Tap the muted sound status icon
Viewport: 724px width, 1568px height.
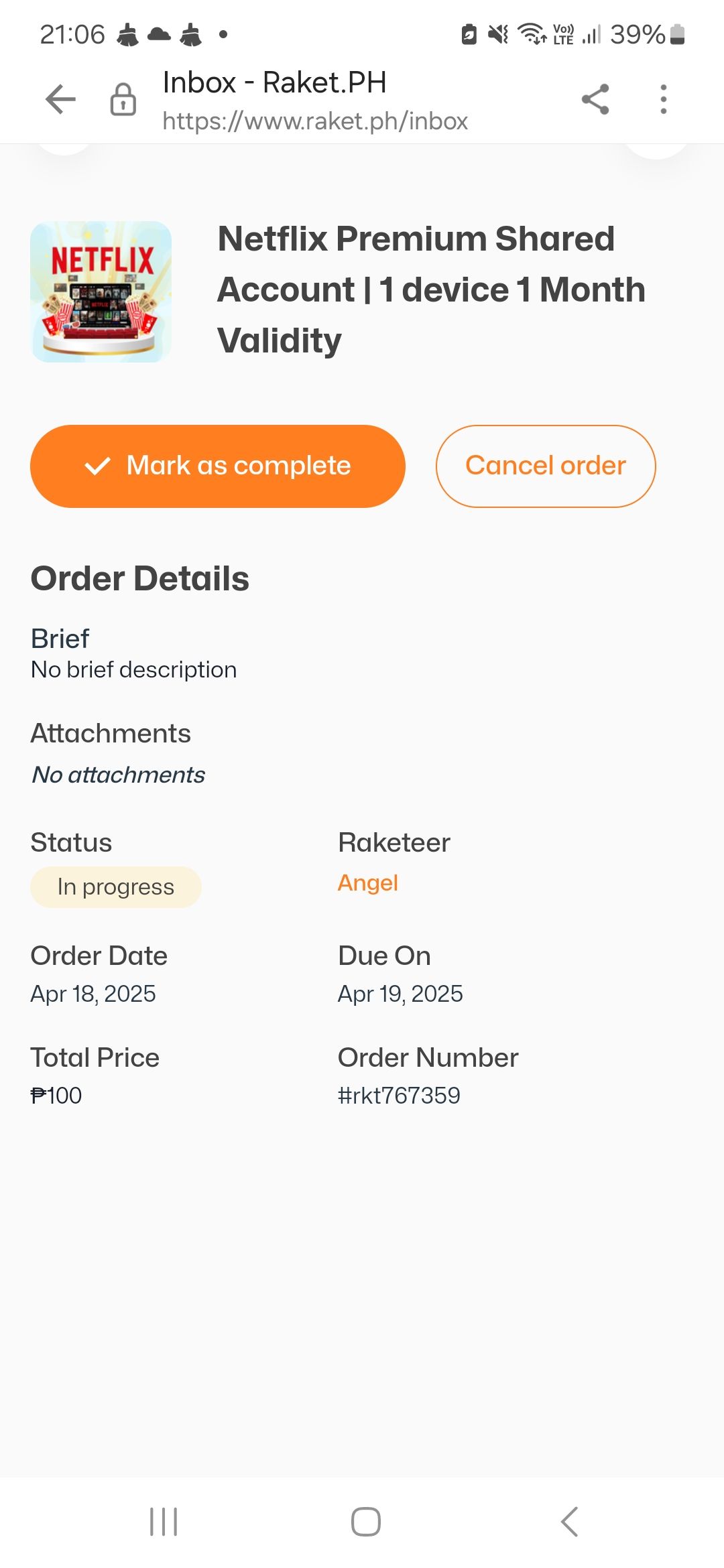(x=498, y=34)
